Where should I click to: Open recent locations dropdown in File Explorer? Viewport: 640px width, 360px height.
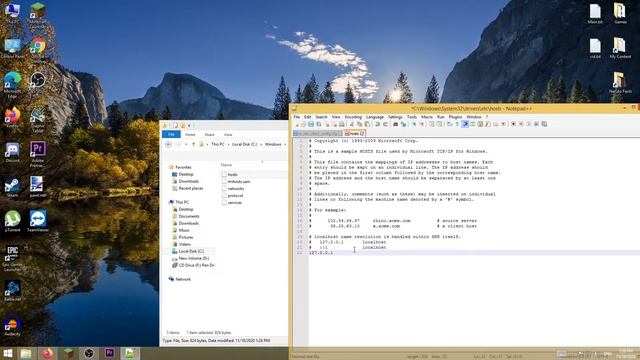(186, 144)
